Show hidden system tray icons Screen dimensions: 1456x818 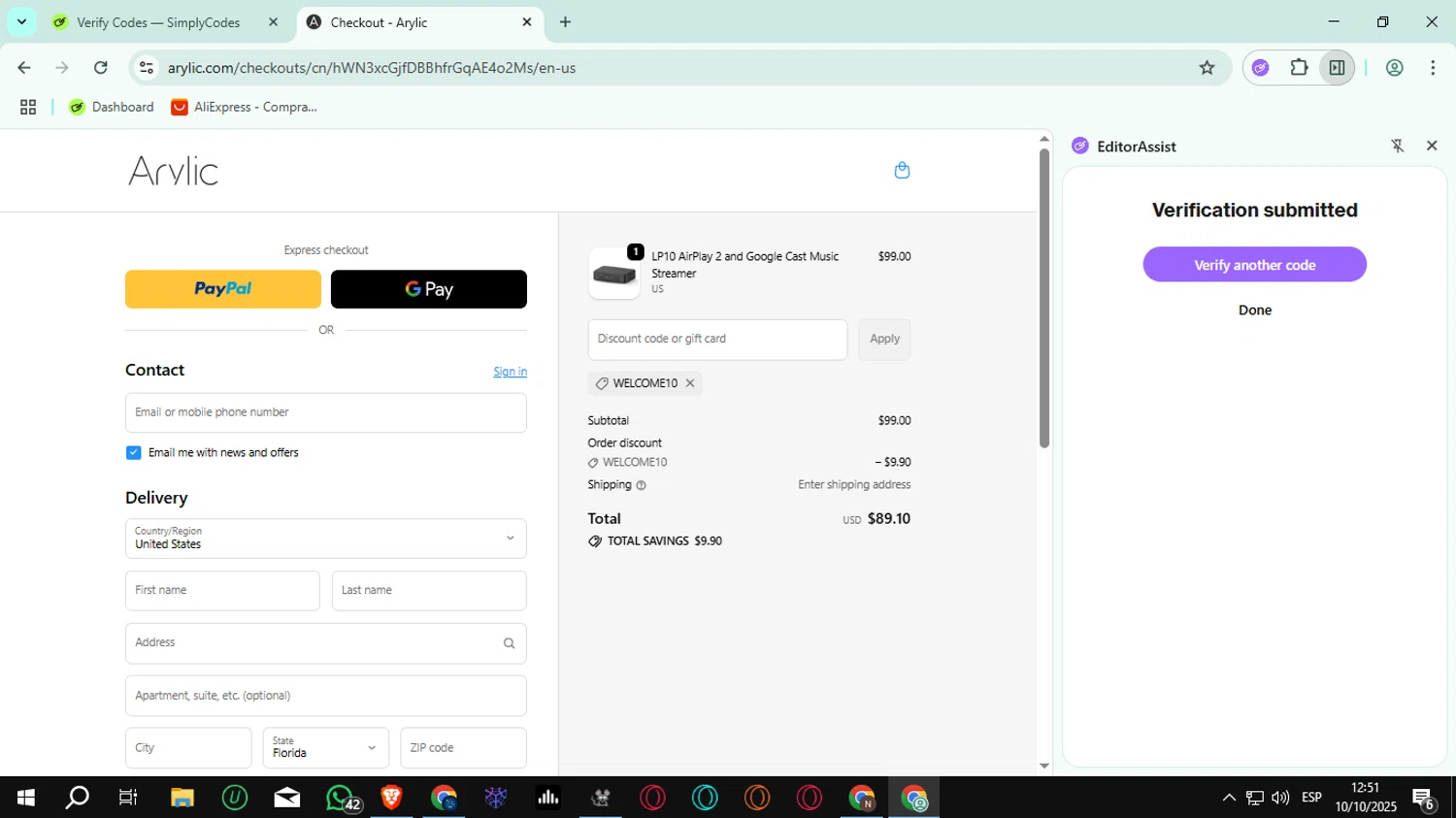click(x=1229, y=798)
